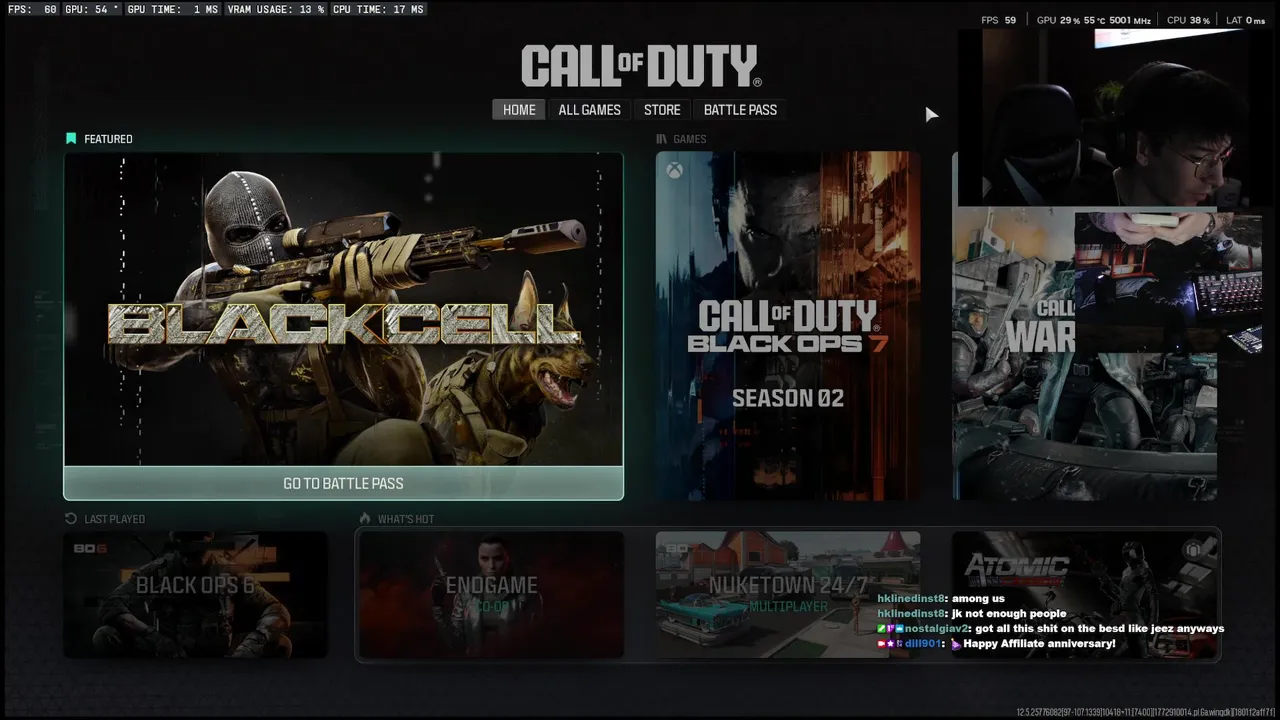Open the STORE tab
The width and height of the screenshot is (1280, 720).
point(662,110)
